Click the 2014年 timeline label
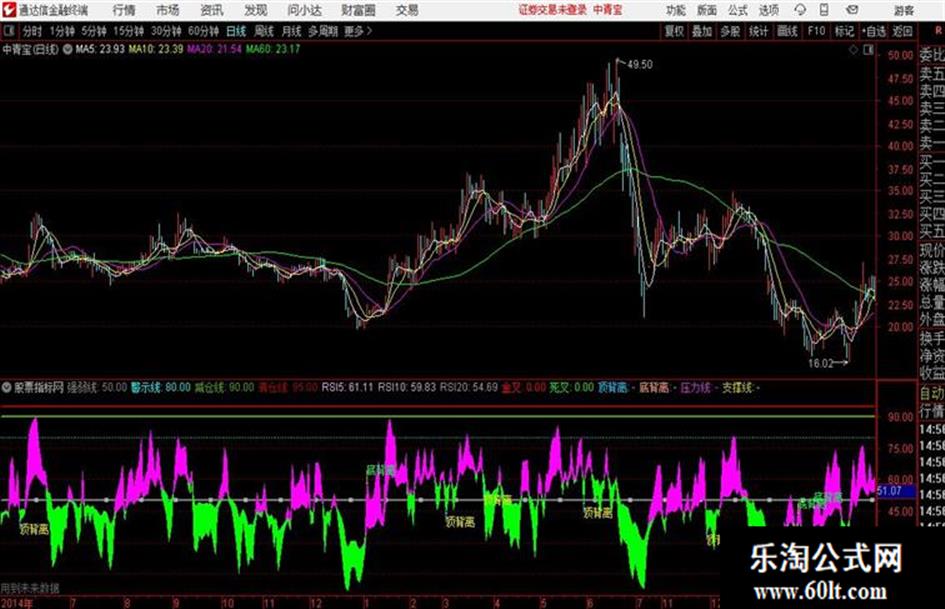The width and height of the screenshot is (945, 609). coord(17,603)
